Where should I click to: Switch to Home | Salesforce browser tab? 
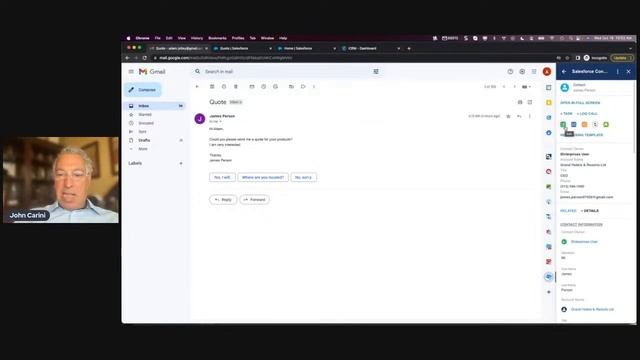307,48
